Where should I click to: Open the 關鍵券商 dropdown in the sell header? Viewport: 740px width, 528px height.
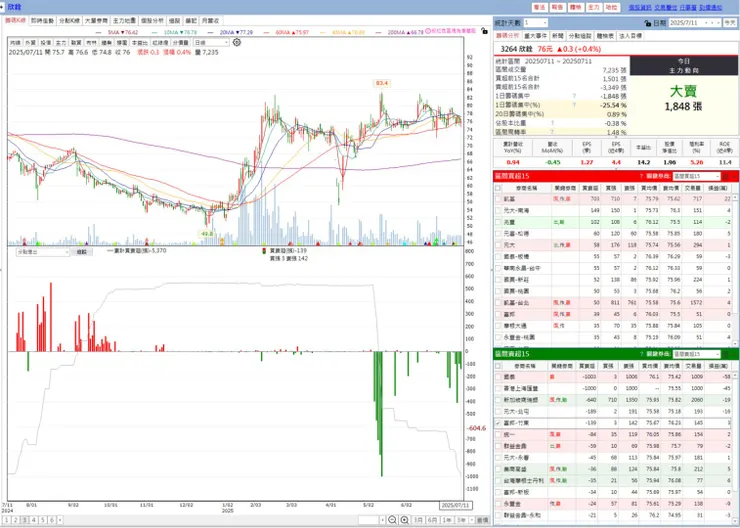(x=697, y=354)
